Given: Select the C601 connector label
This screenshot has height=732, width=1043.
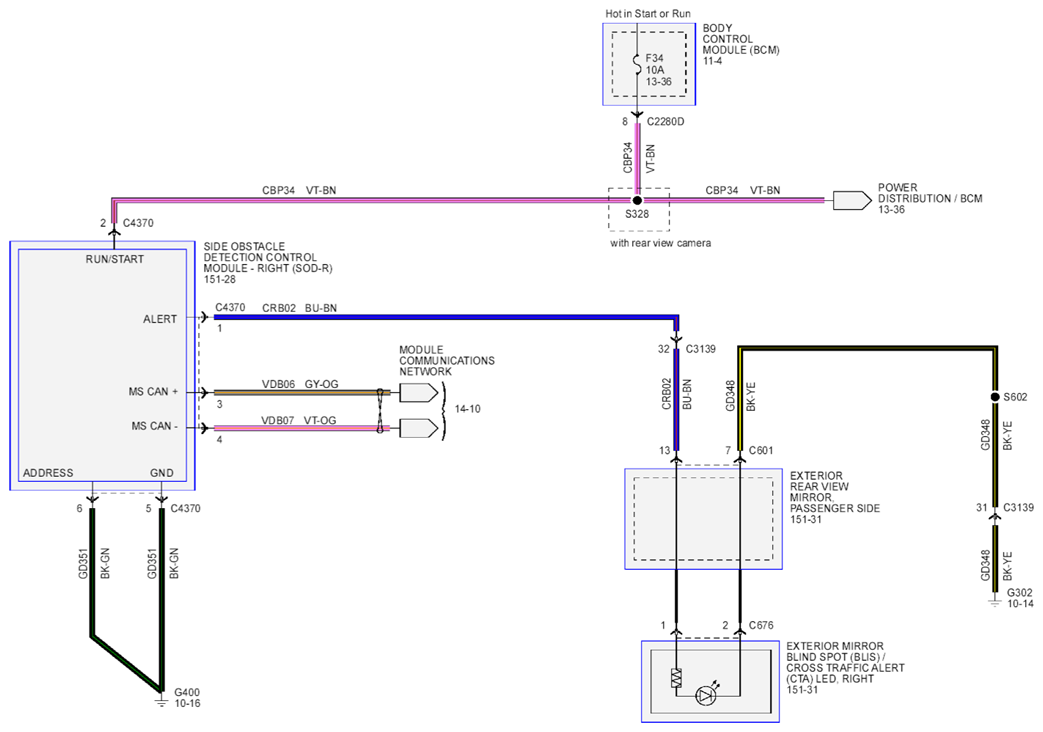Looking at the screenshot, I should 761,451.
